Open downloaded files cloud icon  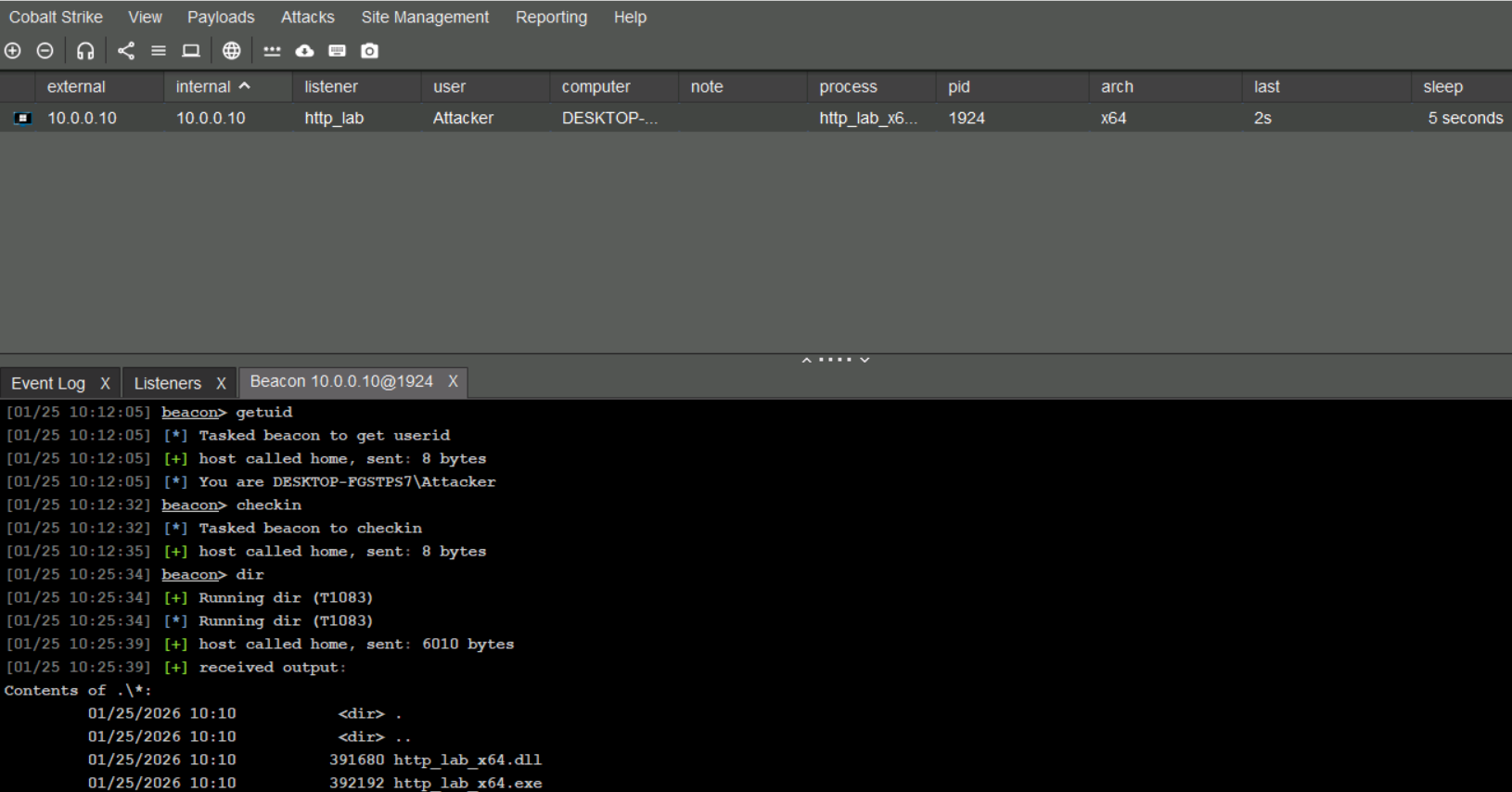tap(304, 51)
